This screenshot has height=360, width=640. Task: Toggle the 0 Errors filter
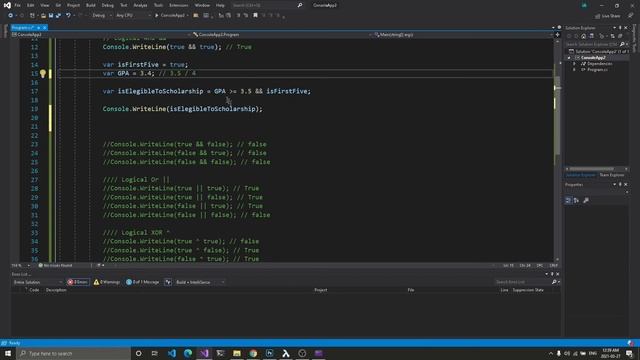click(x=78, y=282)
